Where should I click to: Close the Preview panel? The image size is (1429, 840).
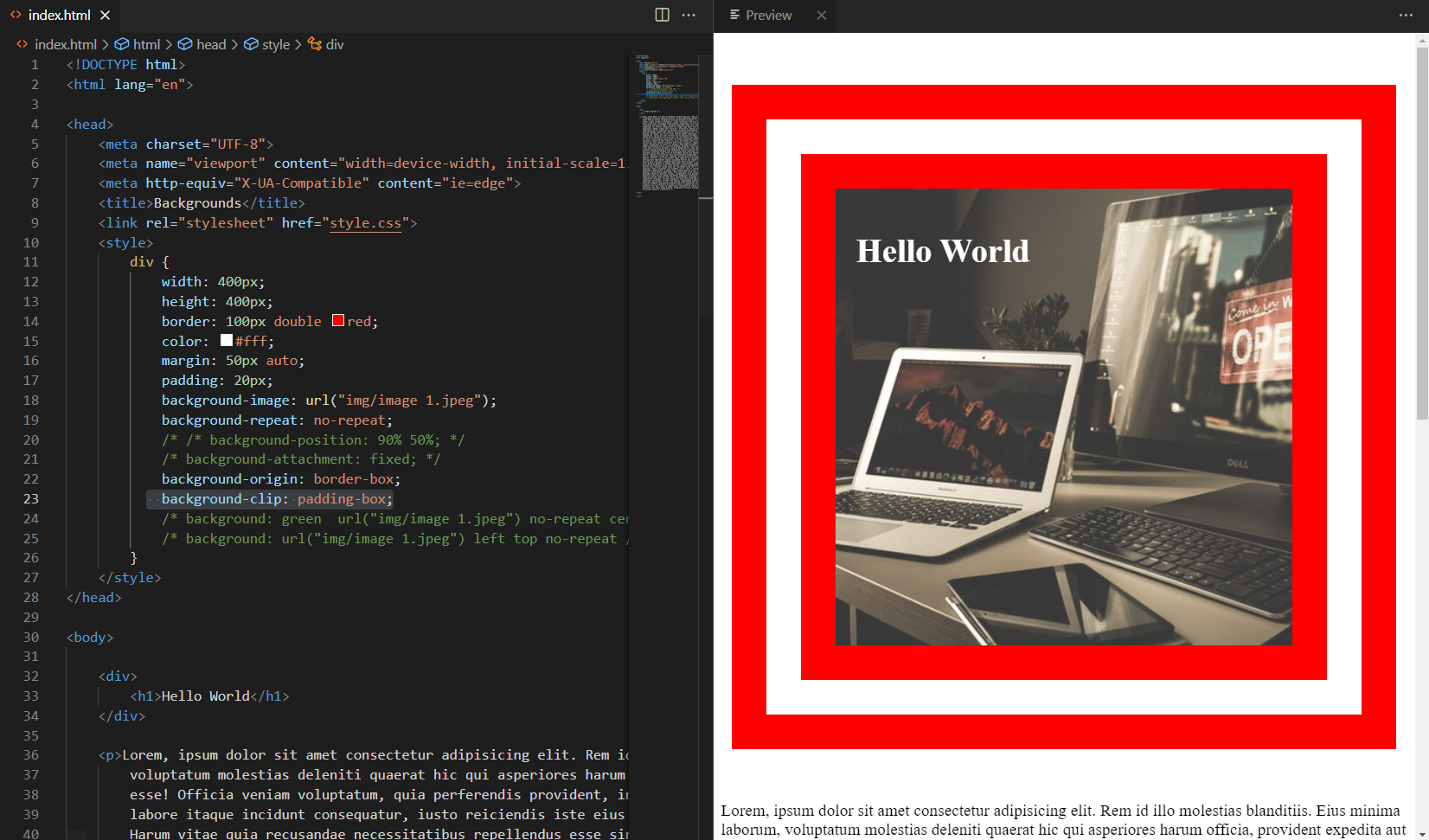point(821,15)
